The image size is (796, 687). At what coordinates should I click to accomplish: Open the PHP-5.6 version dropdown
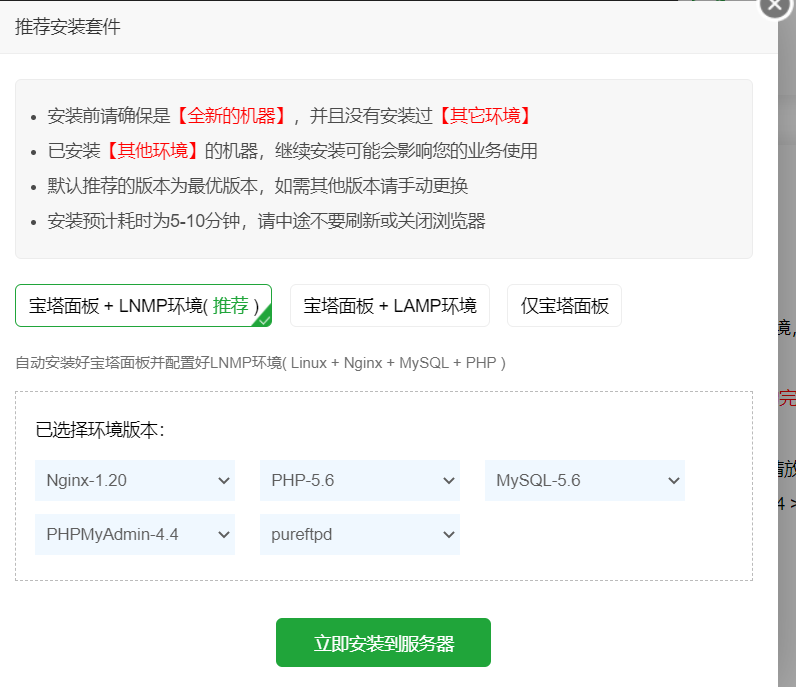pos(360,480)
